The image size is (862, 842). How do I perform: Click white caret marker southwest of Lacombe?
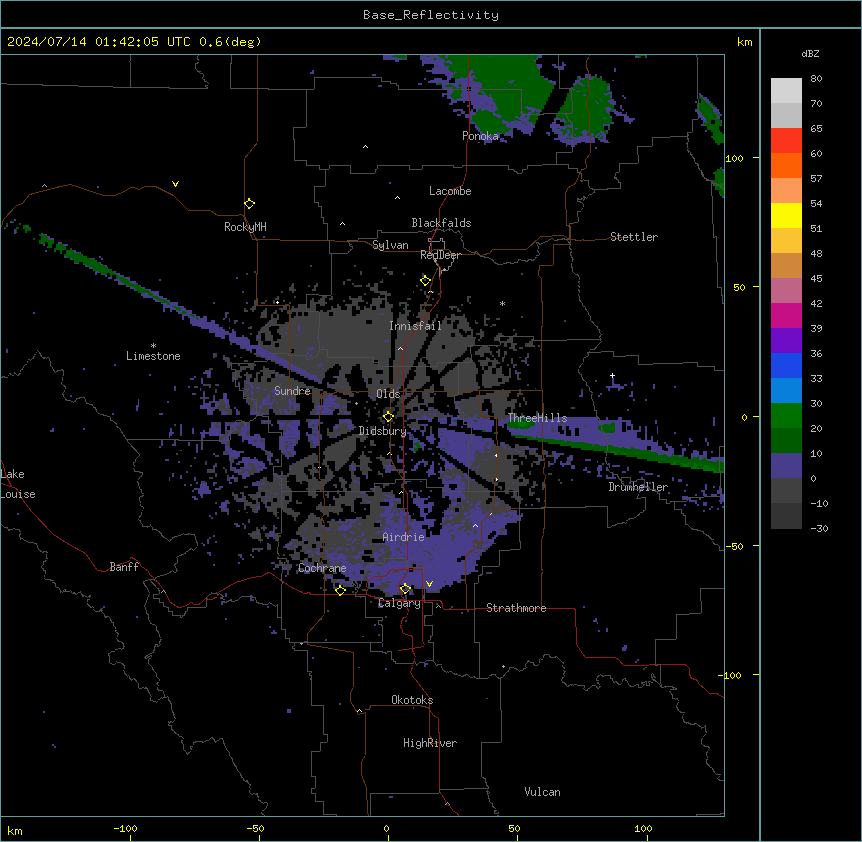(397, 197)
